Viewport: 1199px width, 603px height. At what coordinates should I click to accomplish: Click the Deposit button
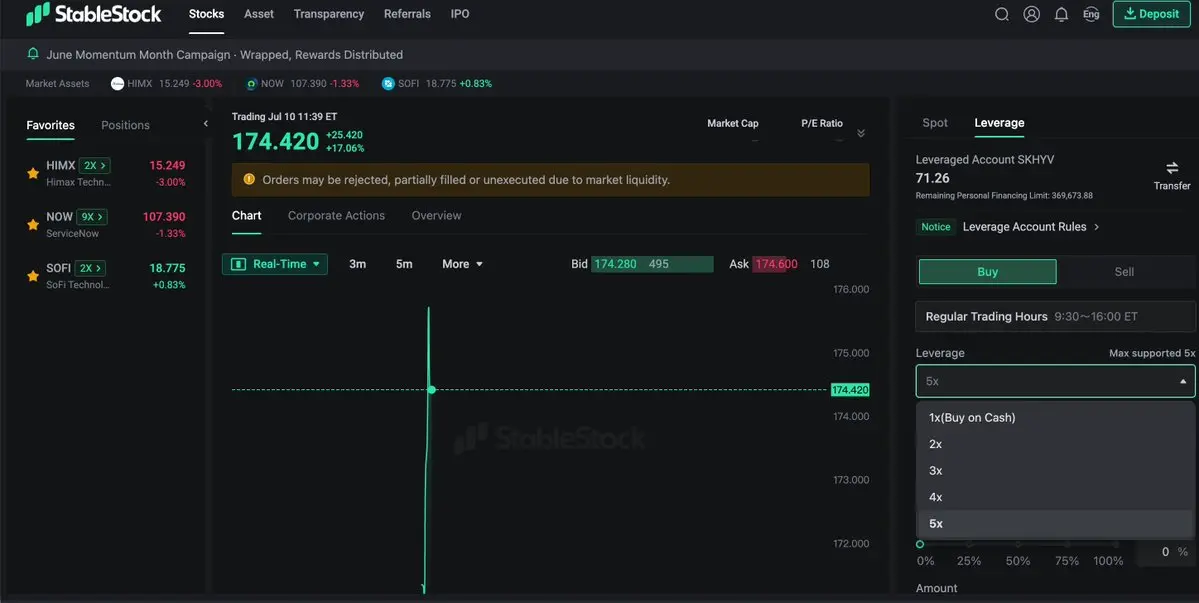pyautogui.click(x=1152, y=15)
